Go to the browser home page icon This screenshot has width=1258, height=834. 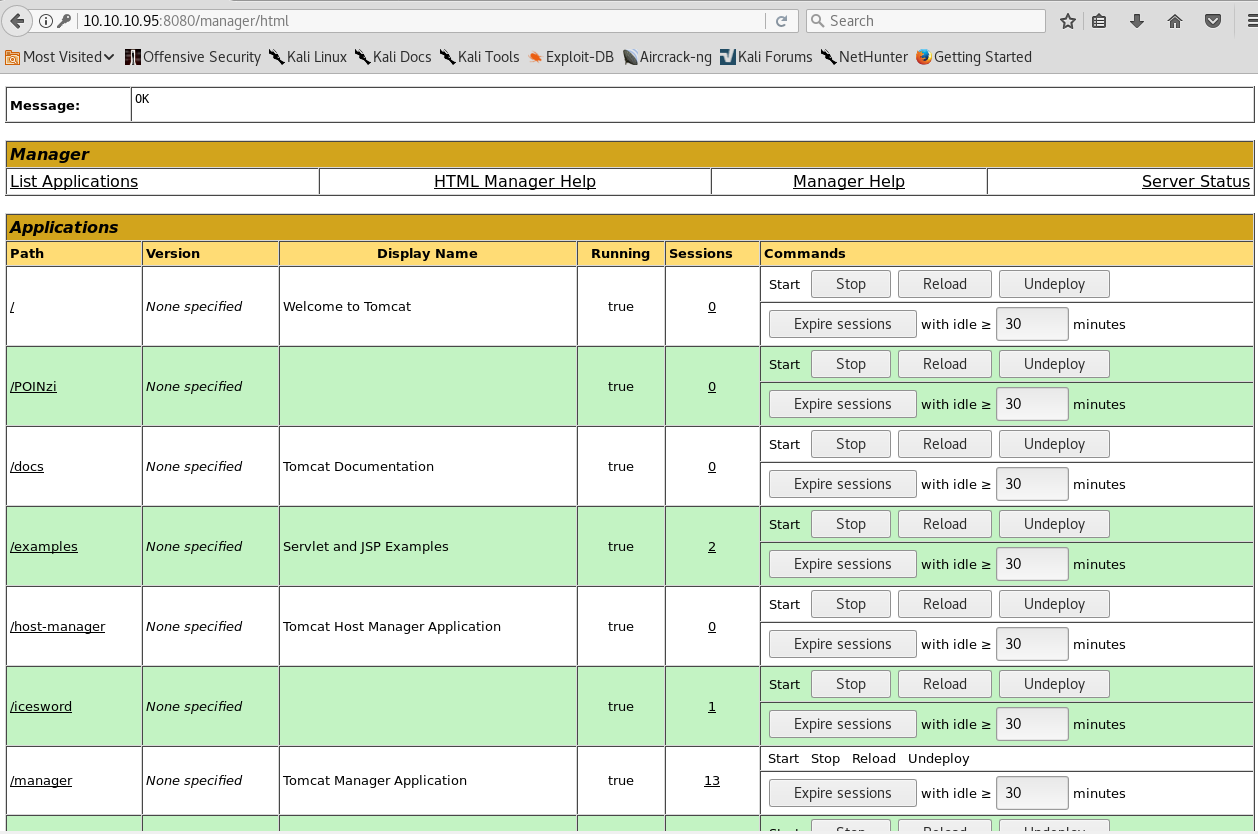1175,21
